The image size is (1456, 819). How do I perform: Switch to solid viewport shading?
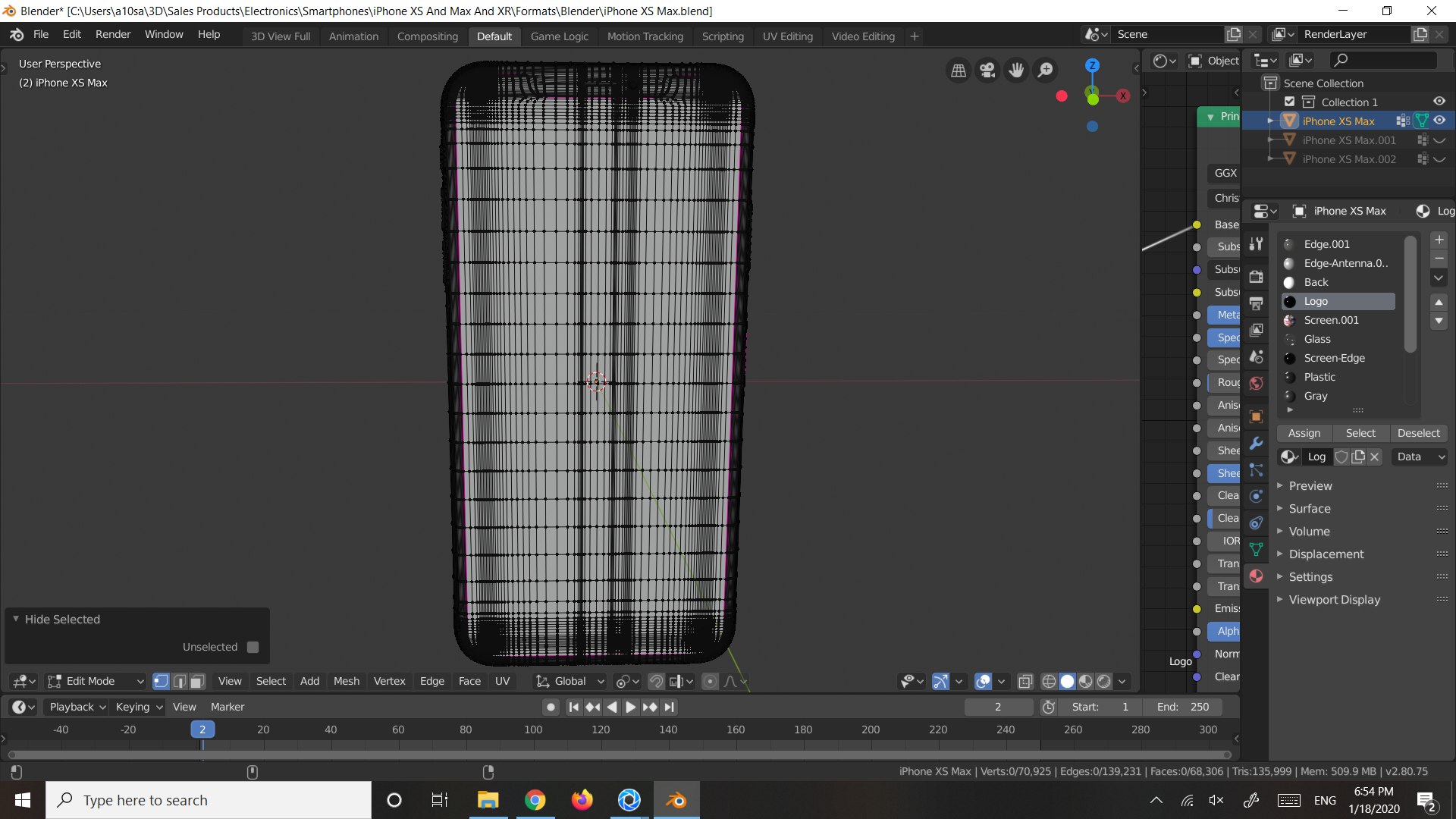pyautogui.click(x=1067, y=681)
